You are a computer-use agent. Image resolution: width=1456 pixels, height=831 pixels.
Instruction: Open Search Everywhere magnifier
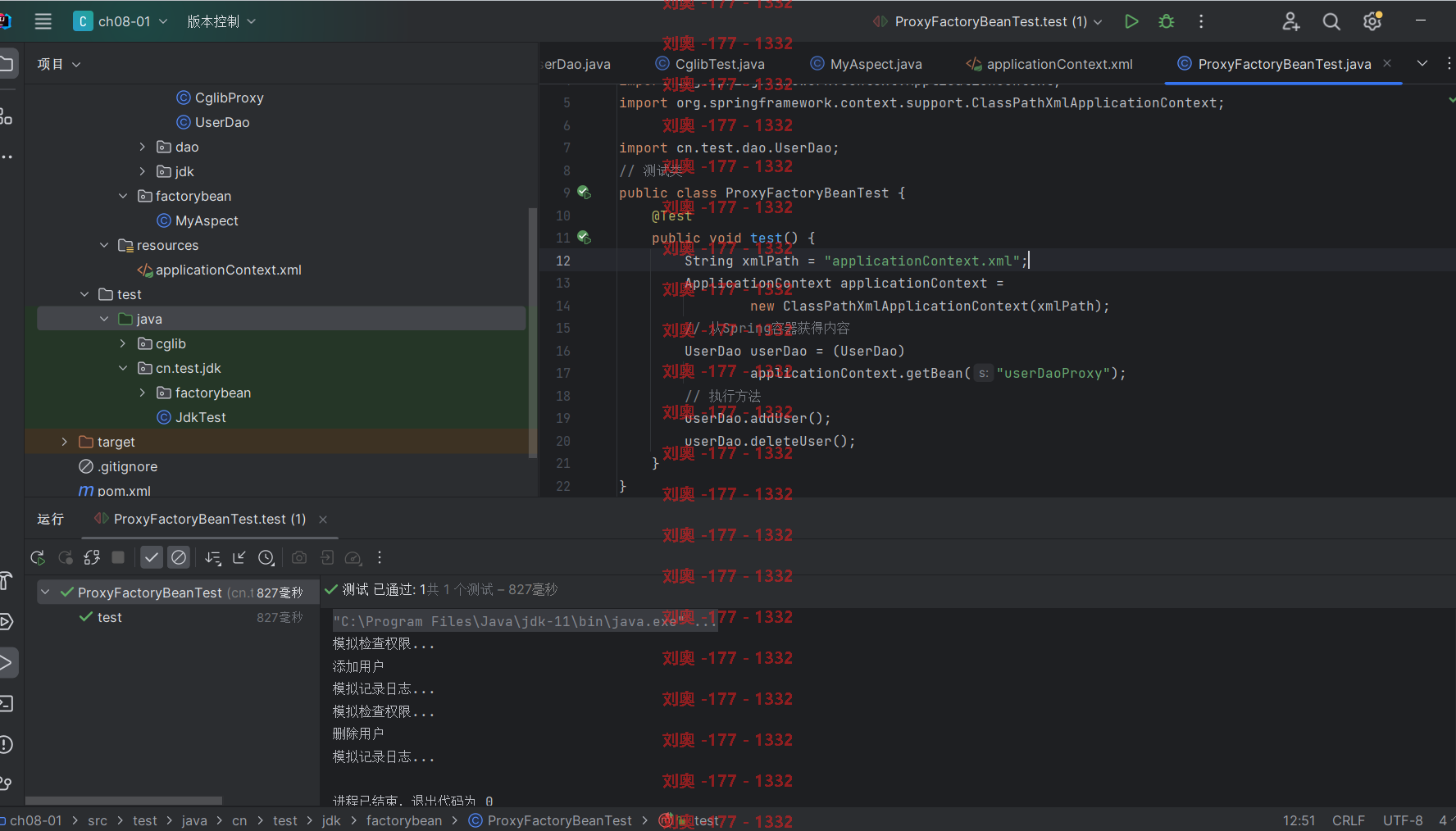(x=1331, y=22)
